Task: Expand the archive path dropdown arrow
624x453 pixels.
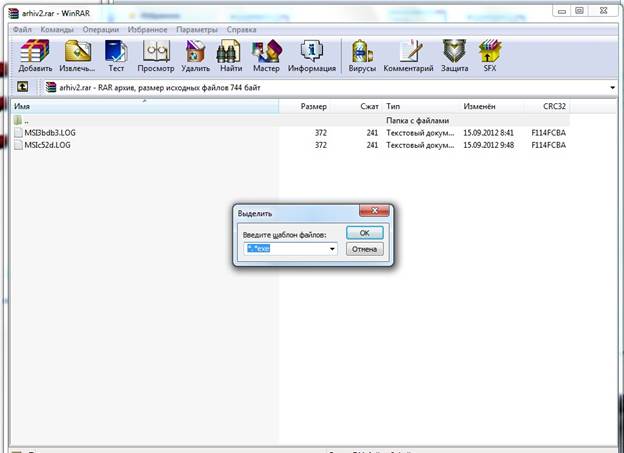Action: [612, 87]
